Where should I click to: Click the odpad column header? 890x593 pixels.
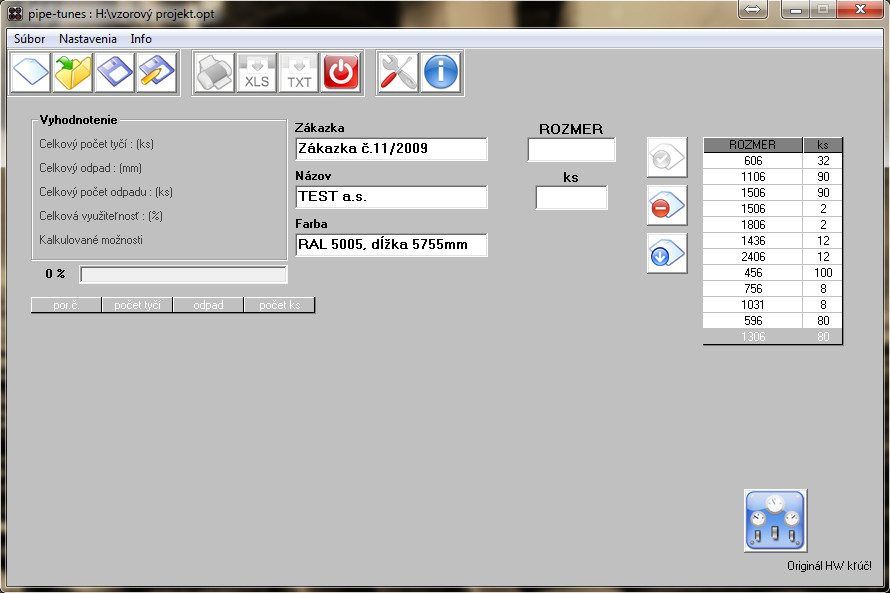[208, 305]
